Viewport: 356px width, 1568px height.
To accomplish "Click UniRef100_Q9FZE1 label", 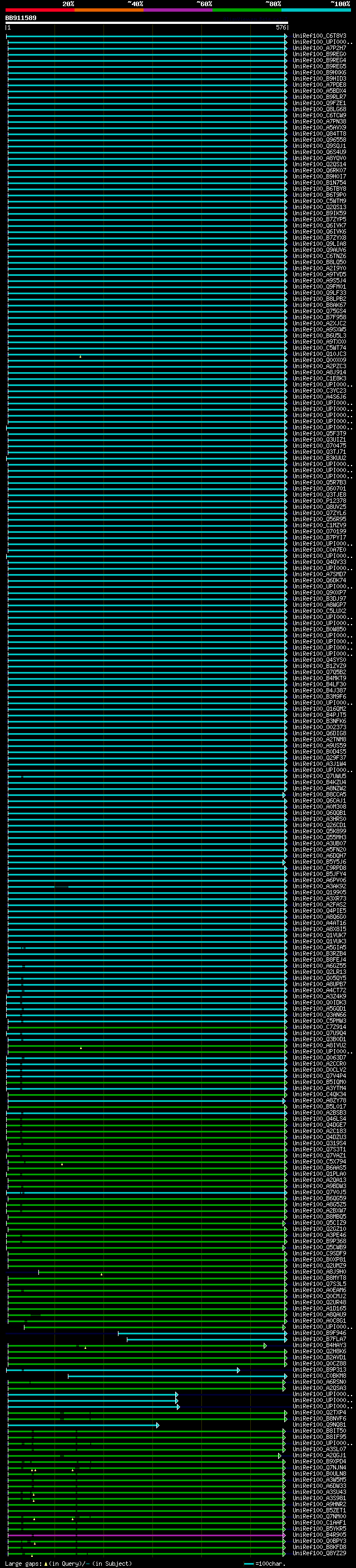I will click(319, 103).
